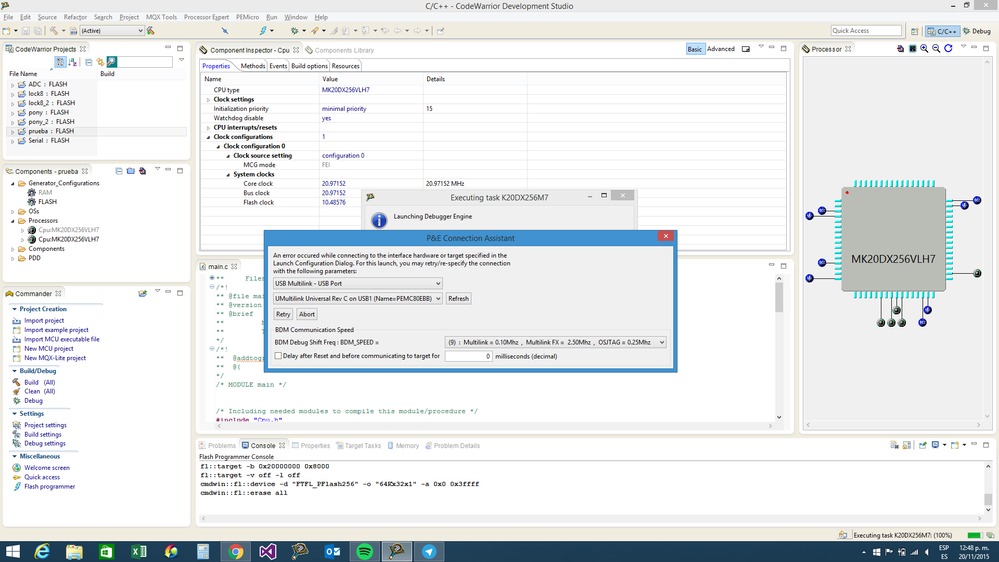Viewport: 999px width, 562px height.
Task: Switch to the Build options tab
Action: (x=309, y=66)
